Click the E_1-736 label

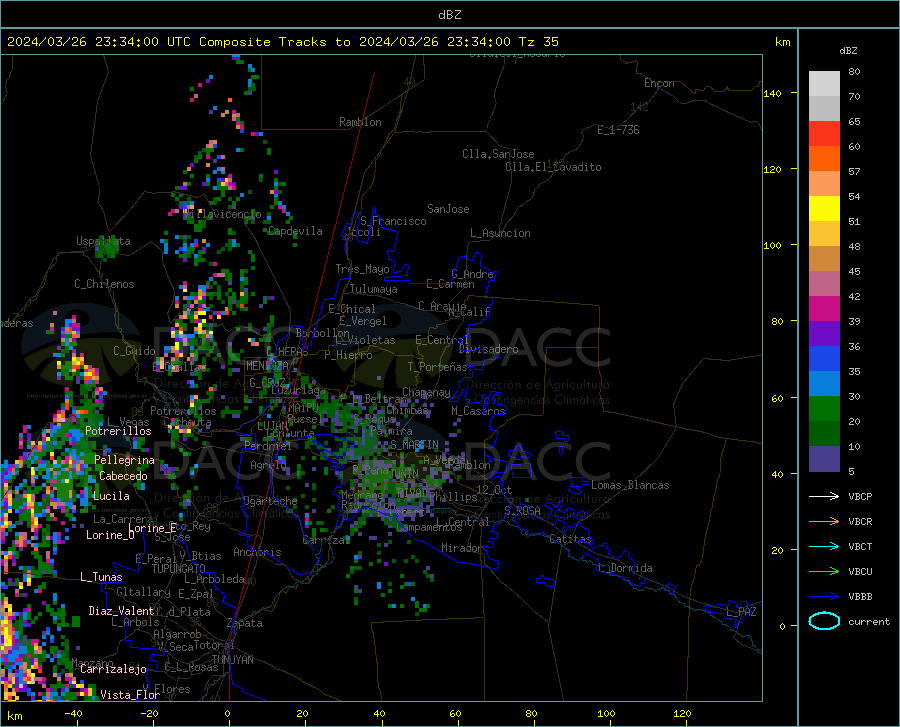(x=618, y=130)
